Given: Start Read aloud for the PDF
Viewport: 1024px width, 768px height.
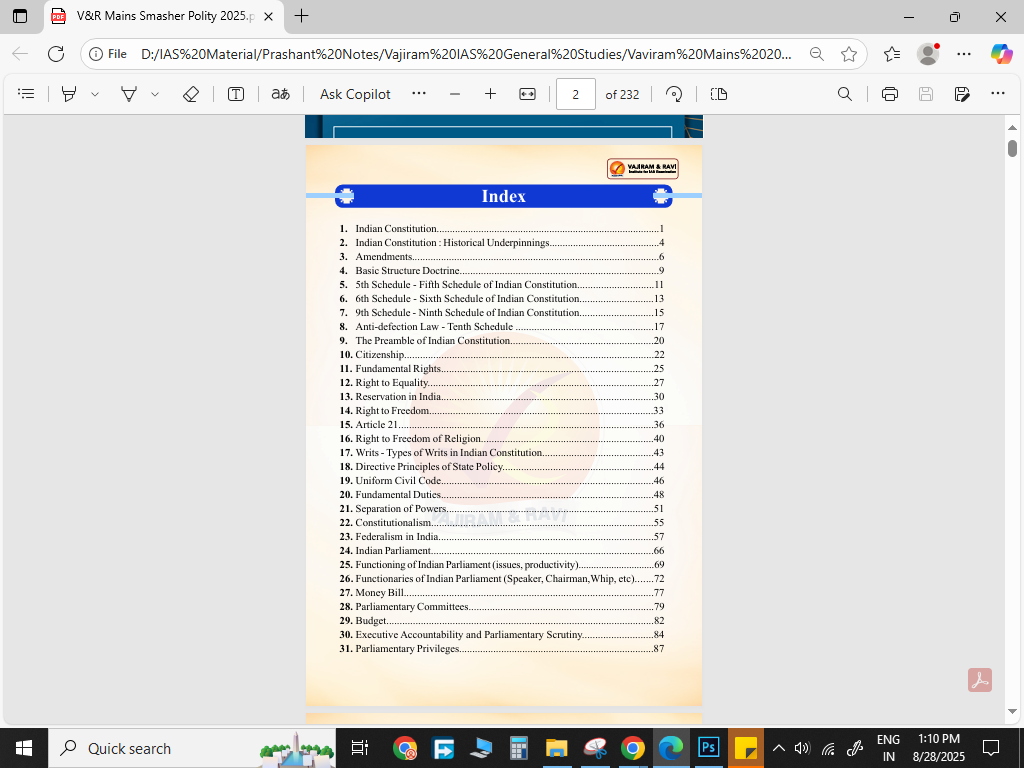Looking at the screenshot, I should pos(281,94).
